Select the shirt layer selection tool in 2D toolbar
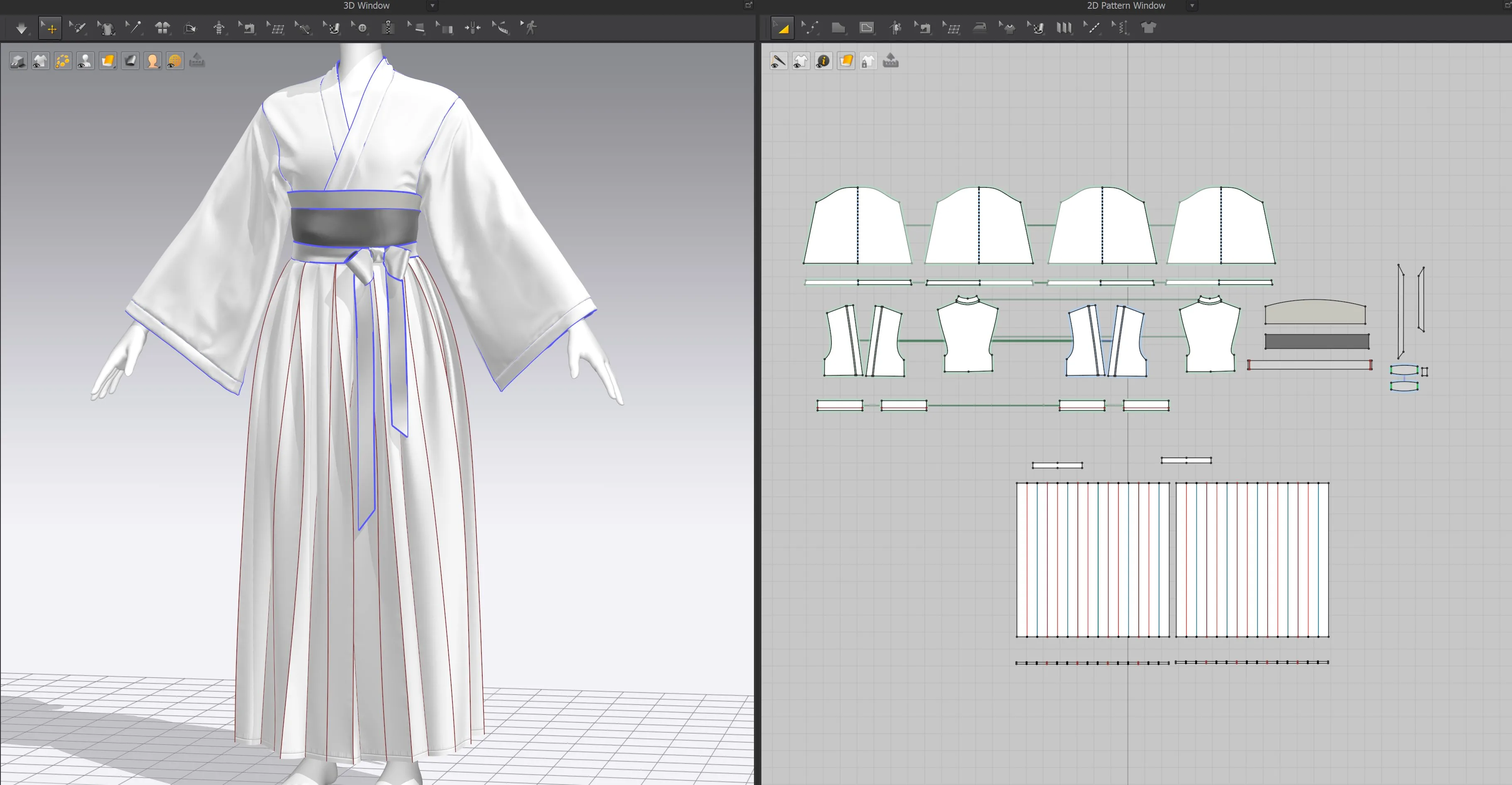Screen dimensions: 1512x785 point(1007,28)
